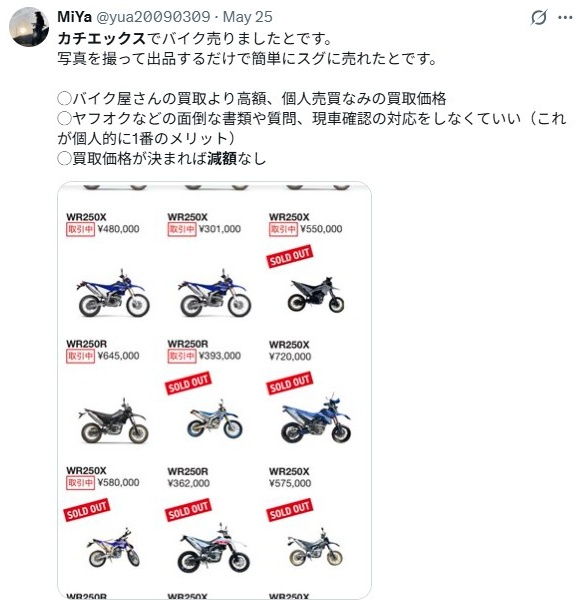The width and height of the screenshot is (587, 602).
Task: Click the WR250X ¥575,000 motorcycle image
Action: click(316, 548)
